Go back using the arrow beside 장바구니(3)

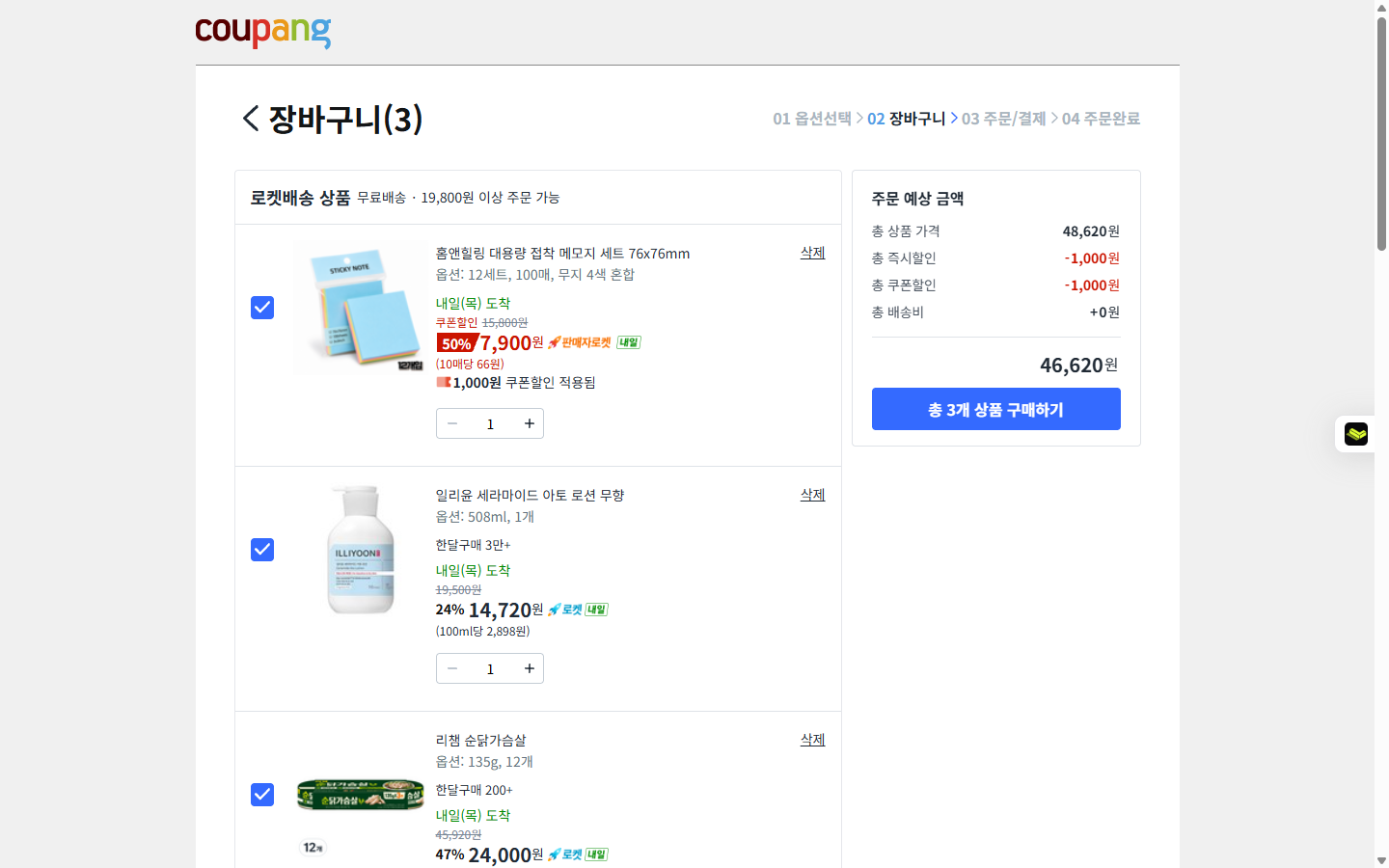[251, 119]
